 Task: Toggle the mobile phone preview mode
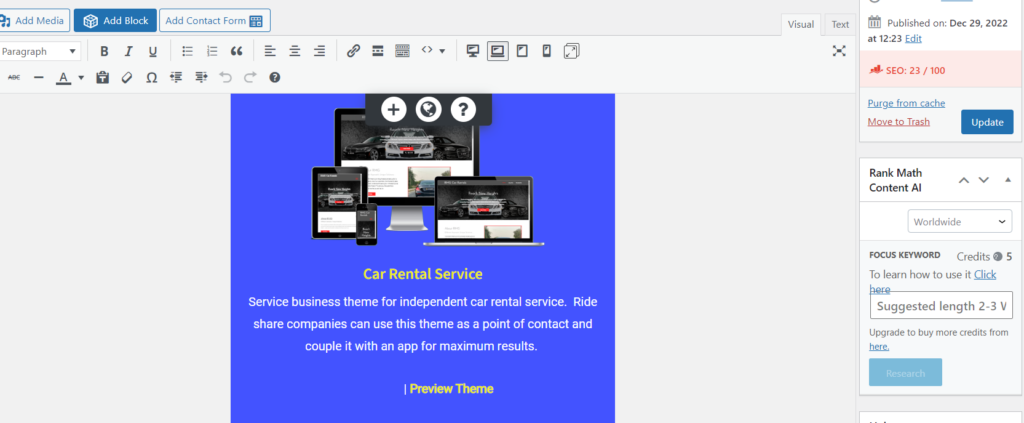546,51
